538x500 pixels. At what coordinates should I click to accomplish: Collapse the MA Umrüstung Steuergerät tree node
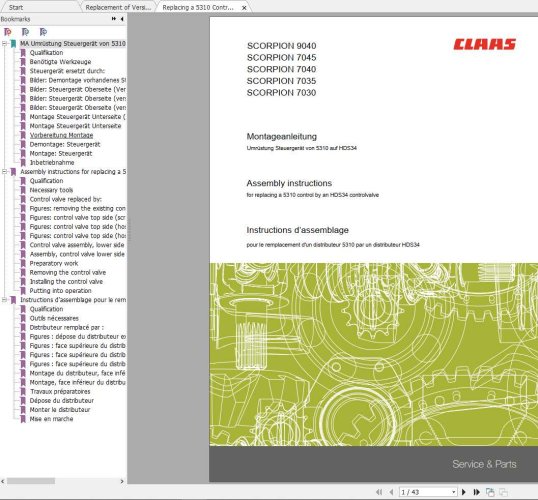click(4, 44)
